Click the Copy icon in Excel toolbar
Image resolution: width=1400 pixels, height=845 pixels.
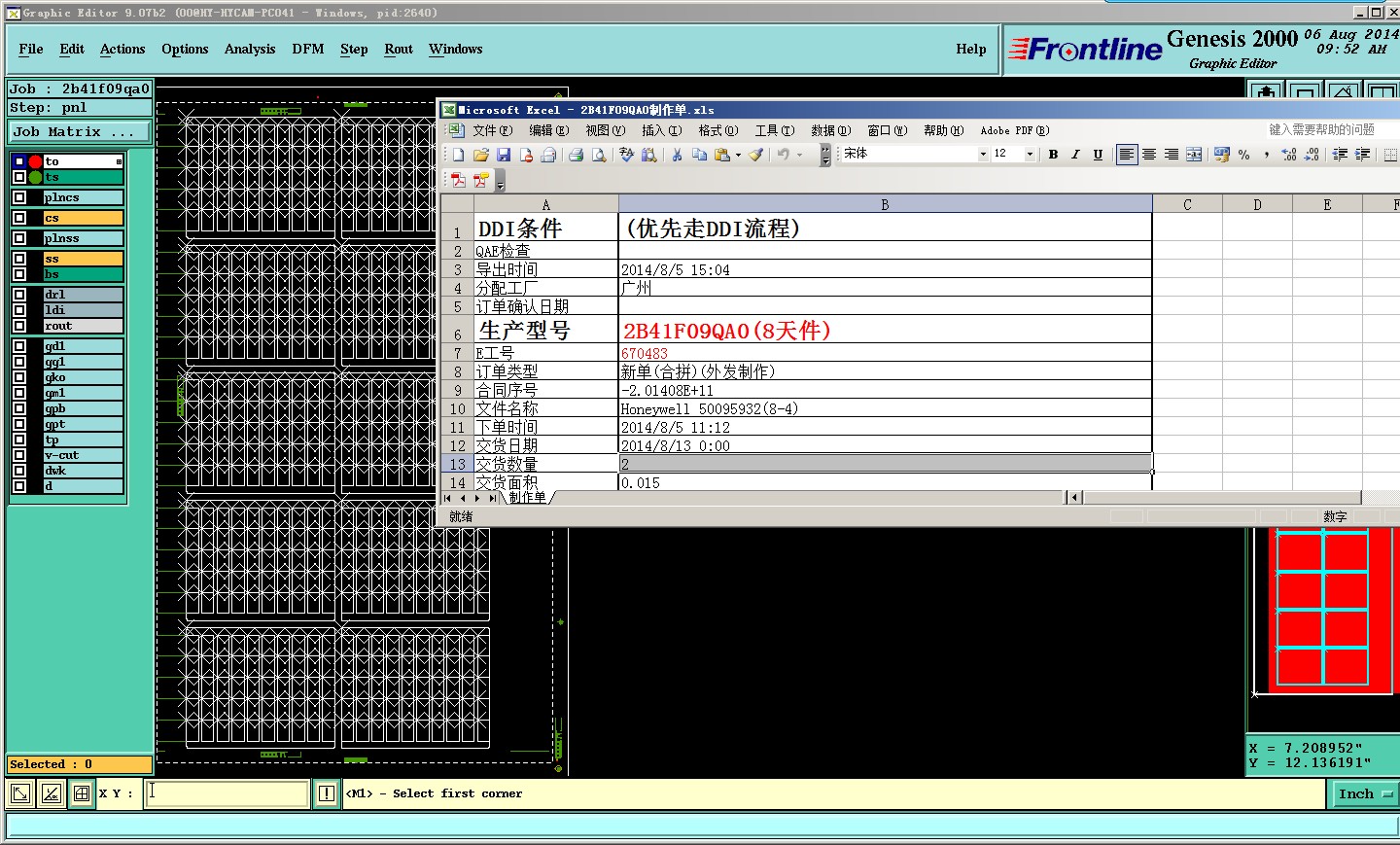(699, 155)
